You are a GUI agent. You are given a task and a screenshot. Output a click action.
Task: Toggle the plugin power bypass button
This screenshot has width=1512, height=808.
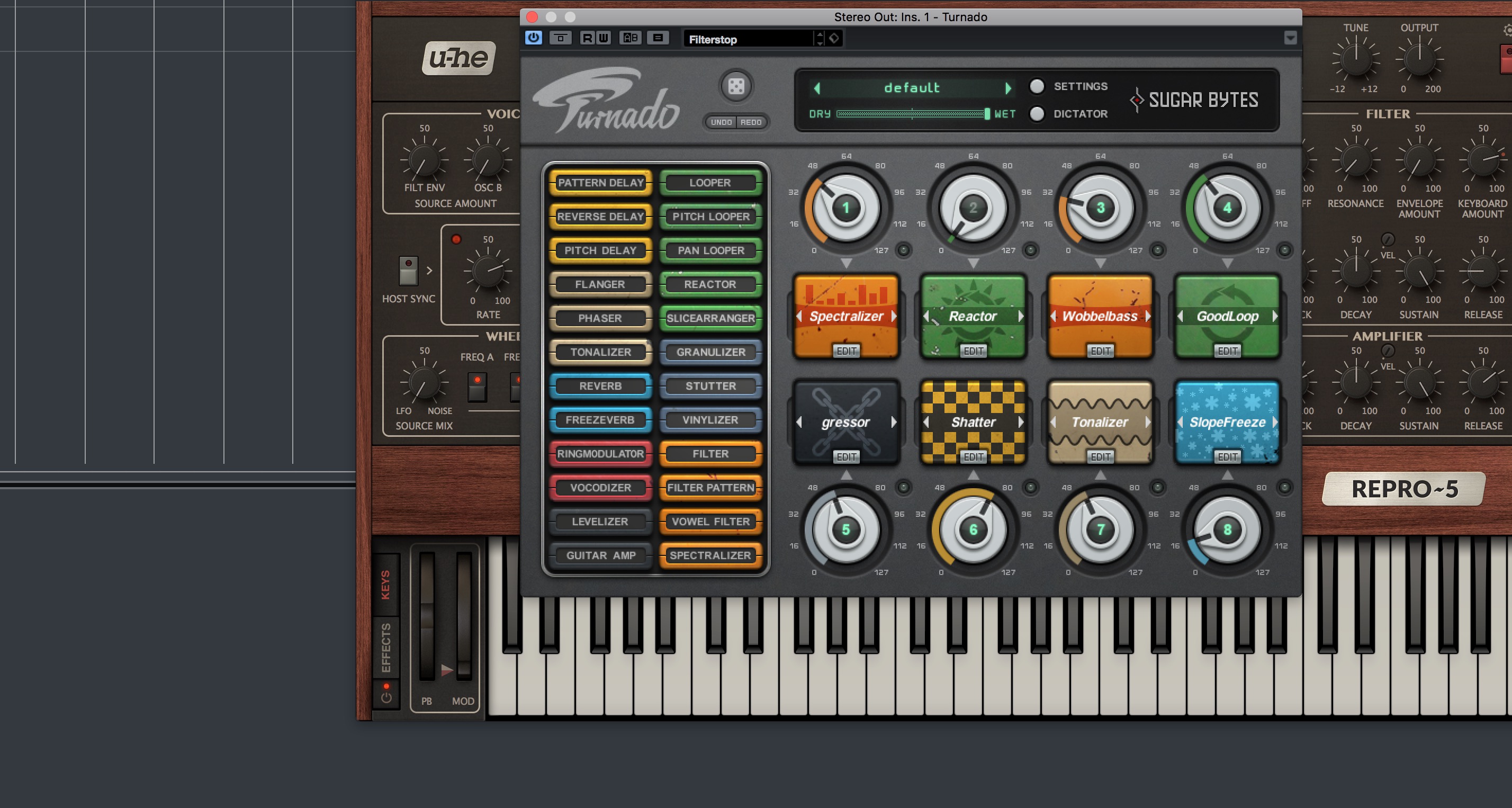(x=533, y=38)
